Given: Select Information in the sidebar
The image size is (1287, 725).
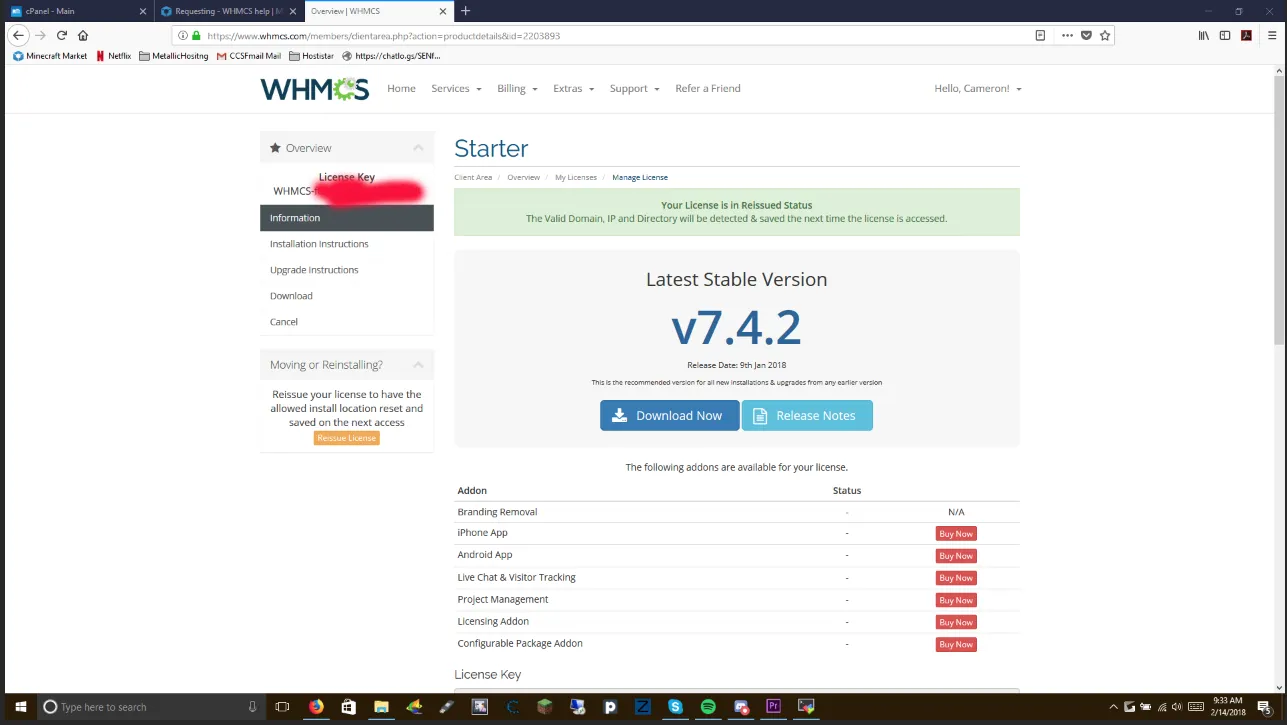Looking at the screenshot, I should tap(347, 218).
